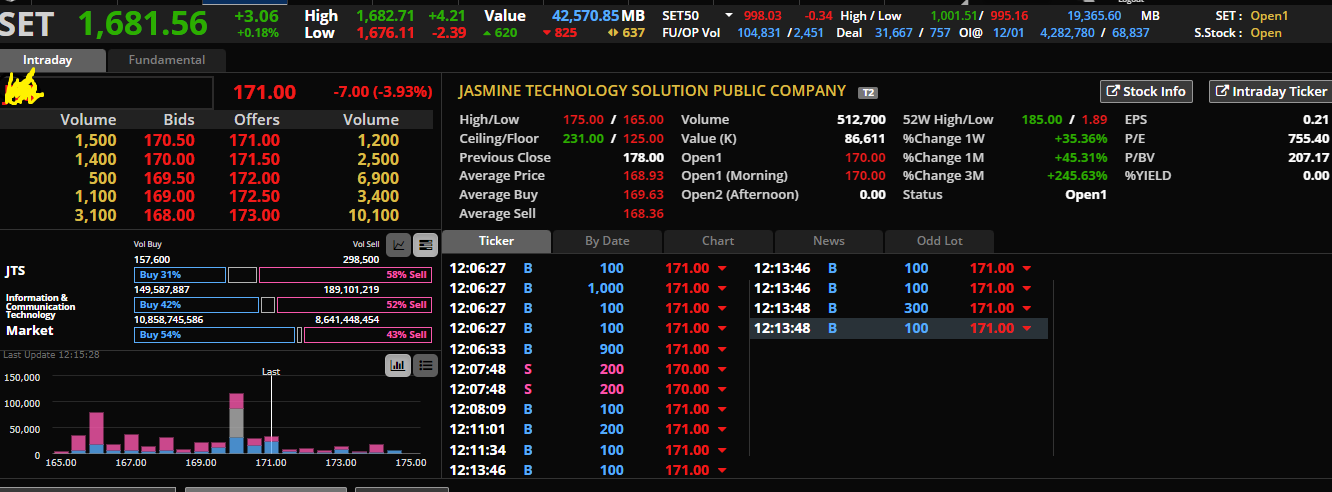The width and height of the screenshot is (1332, 492).
Task: Click the best offer price 171.00 in Offers
Action: [255, 140]
